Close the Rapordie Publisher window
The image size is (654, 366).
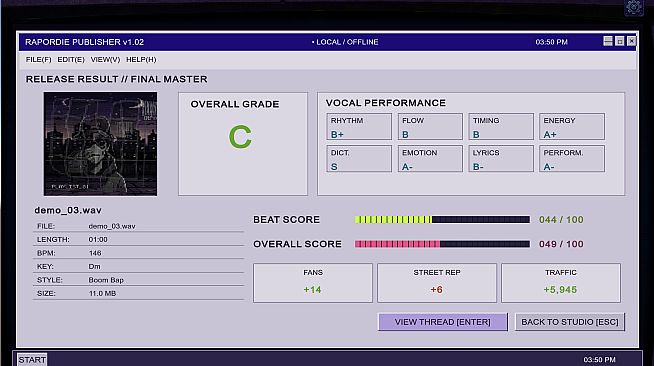(631, 41)
